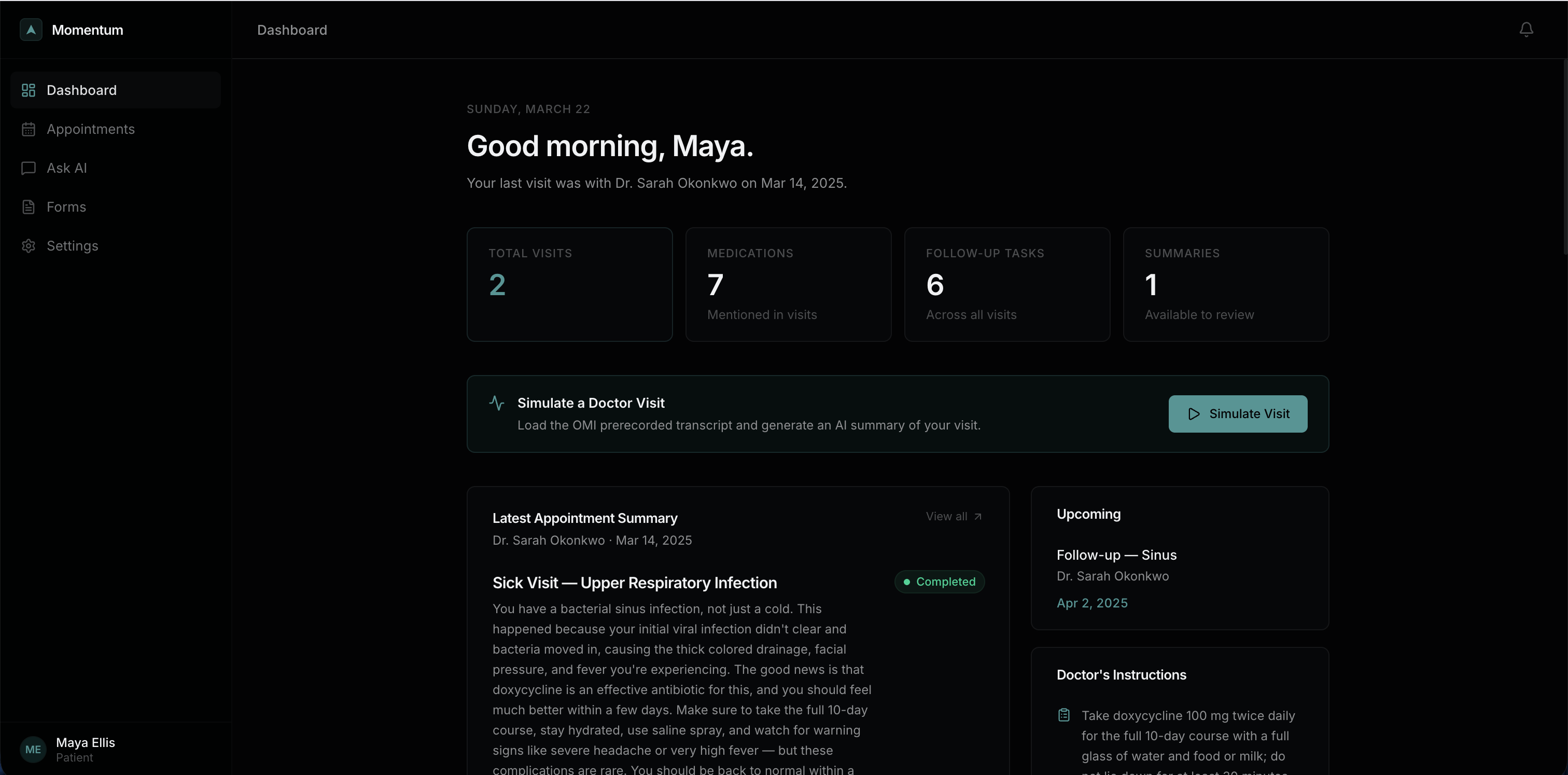Click the Medications stat card
The height and width of the screenshot is (775, 1568).
click(x=788, y=284)
